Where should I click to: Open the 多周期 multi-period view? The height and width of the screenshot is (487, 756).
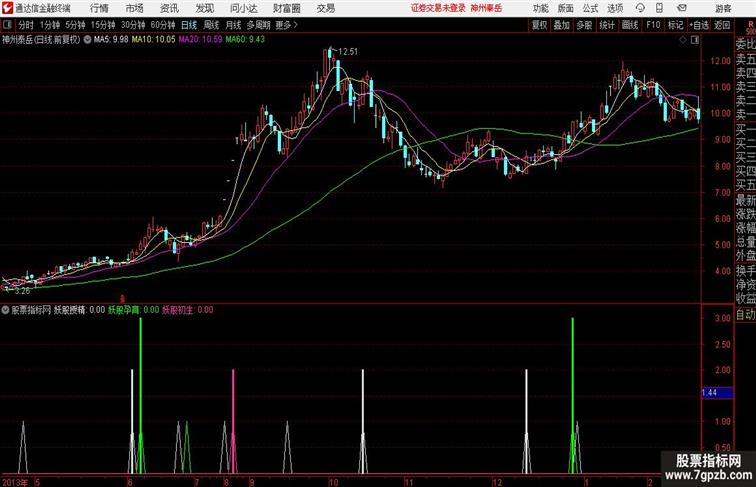259,25
